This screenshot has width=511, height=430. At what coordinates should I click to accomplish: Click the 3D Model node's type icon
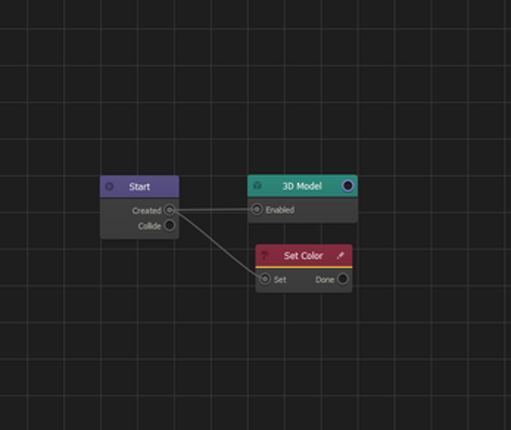coord(257,185)
